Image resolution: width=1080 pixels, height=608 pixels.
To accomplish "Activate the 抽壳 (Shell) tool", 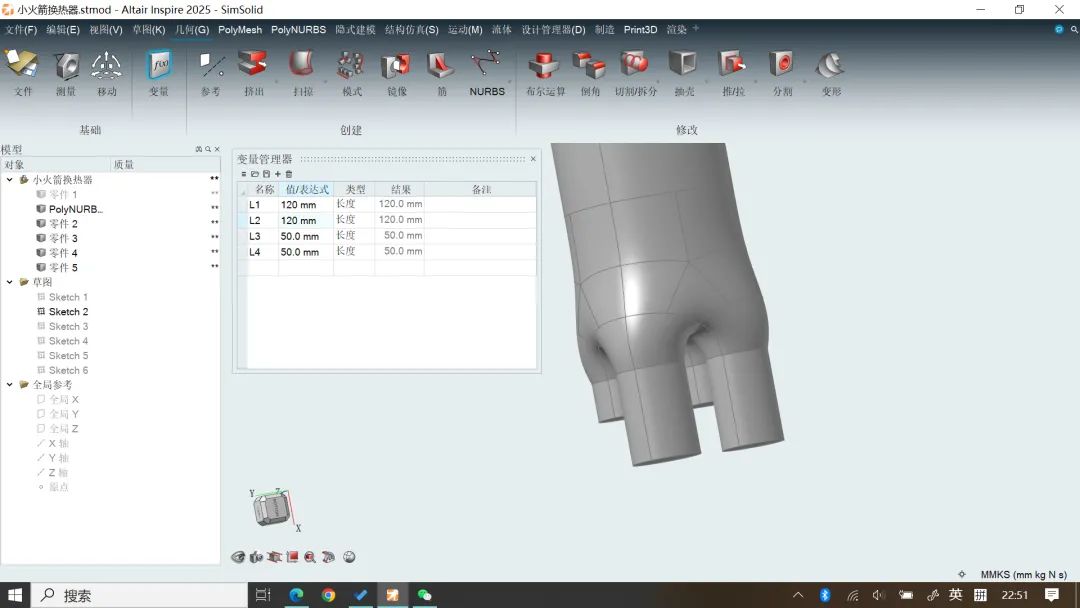I will pyautogui.click(x=684, y=67).
